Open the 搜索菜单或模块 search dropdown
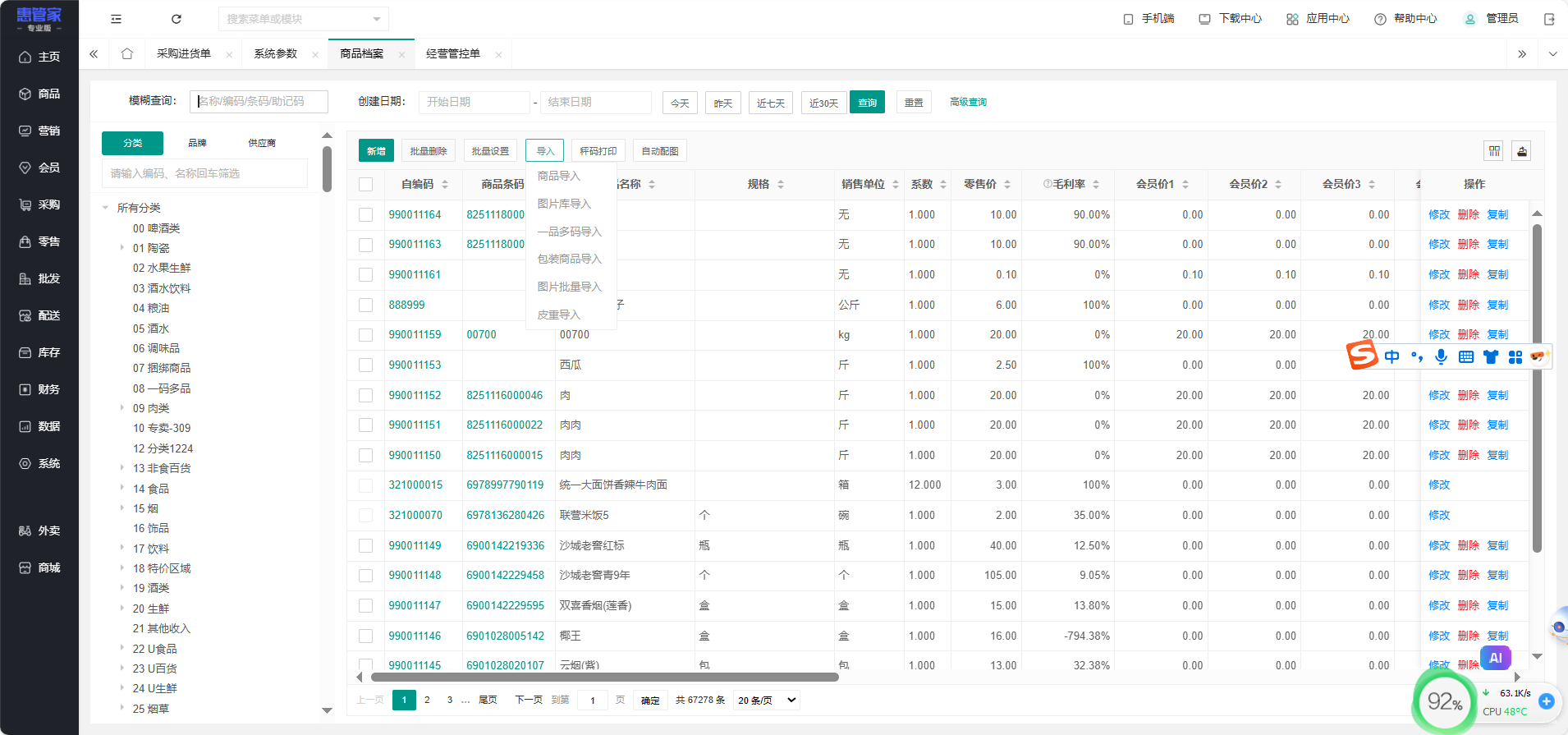This screenshot has width=1568, height=735. (x=304, y=19)
